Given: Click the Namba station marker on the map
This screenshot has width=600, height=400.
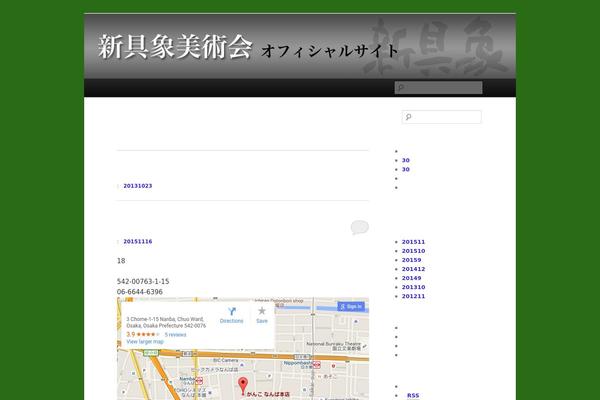Looking at the screenshot, I should tap(199, 380).
